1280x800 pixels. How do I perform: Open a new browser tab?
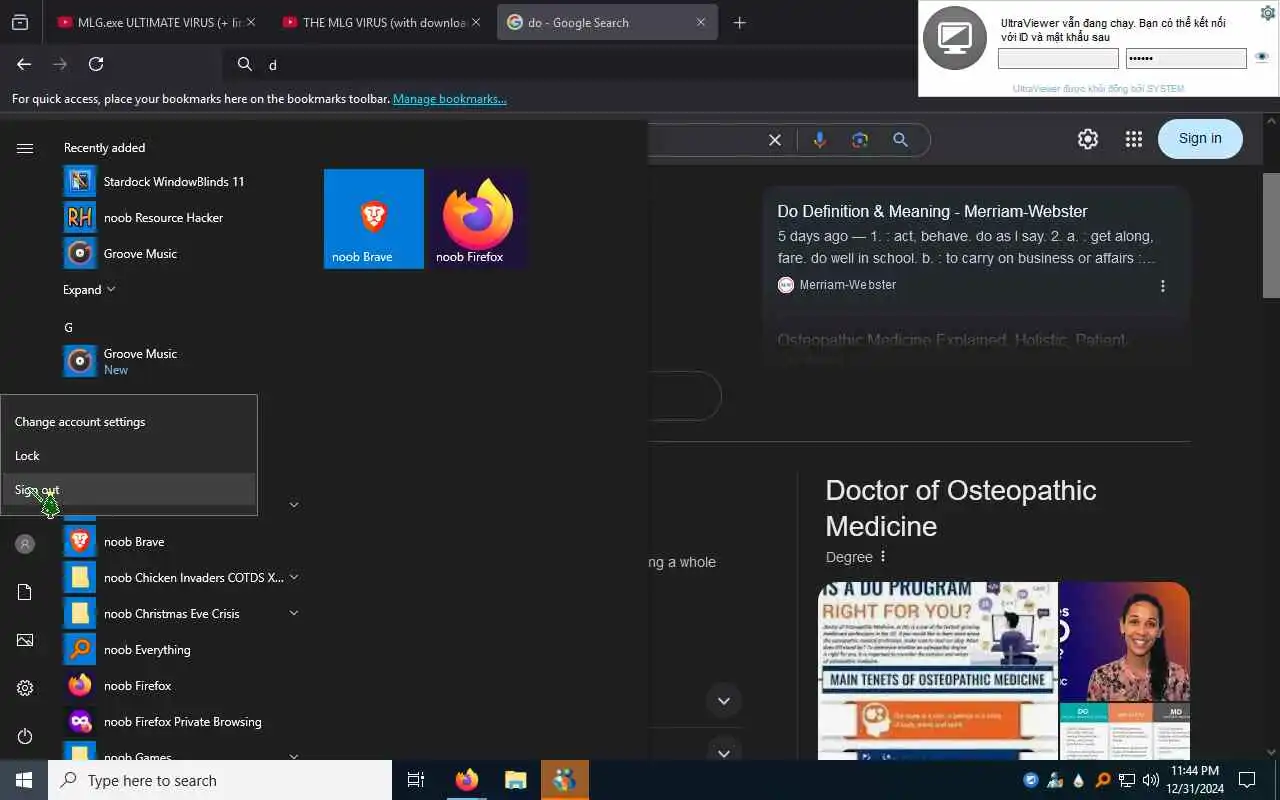740,22
